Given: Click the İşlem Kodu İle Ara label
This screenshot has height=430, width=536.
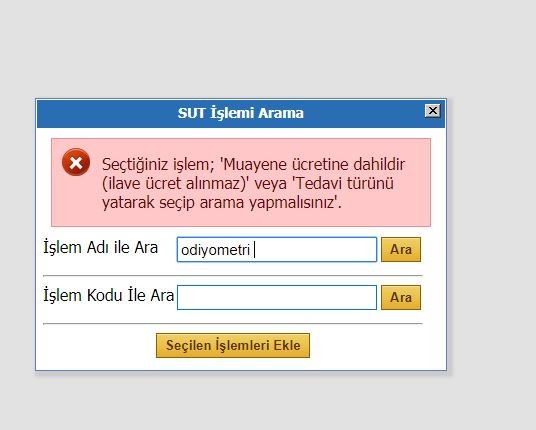Looking at the screenshot, I should pyautogui.click(x=108, y=295).
